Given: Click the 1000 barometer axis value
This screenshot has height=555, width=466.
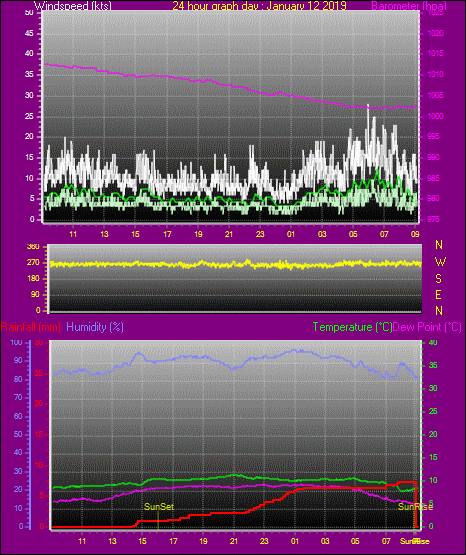Looking at the screenshot, I should tap(436, 116).
